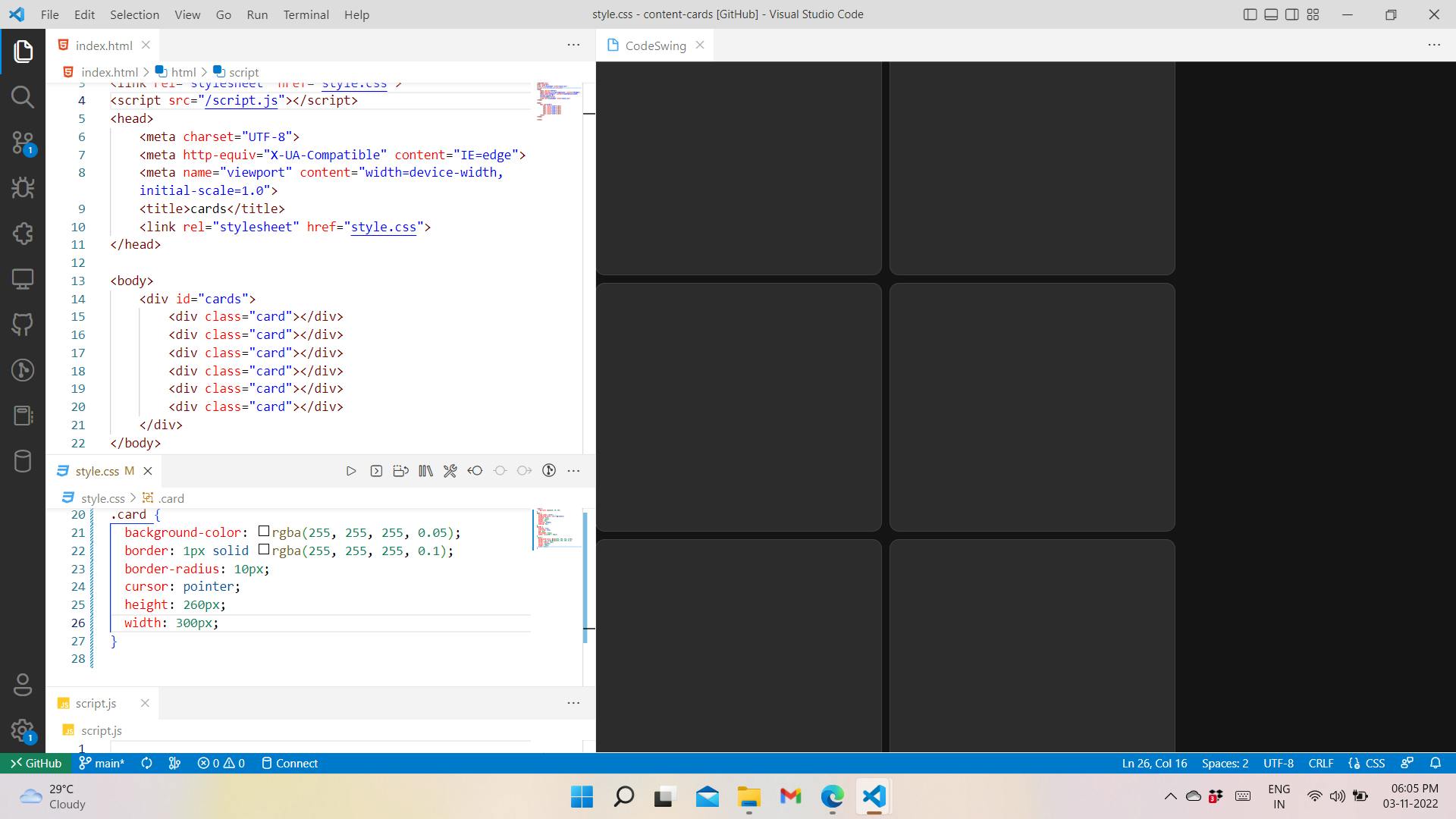Open Remote Explorer monitor icon
1456x819 pixels.
[23, 279]
